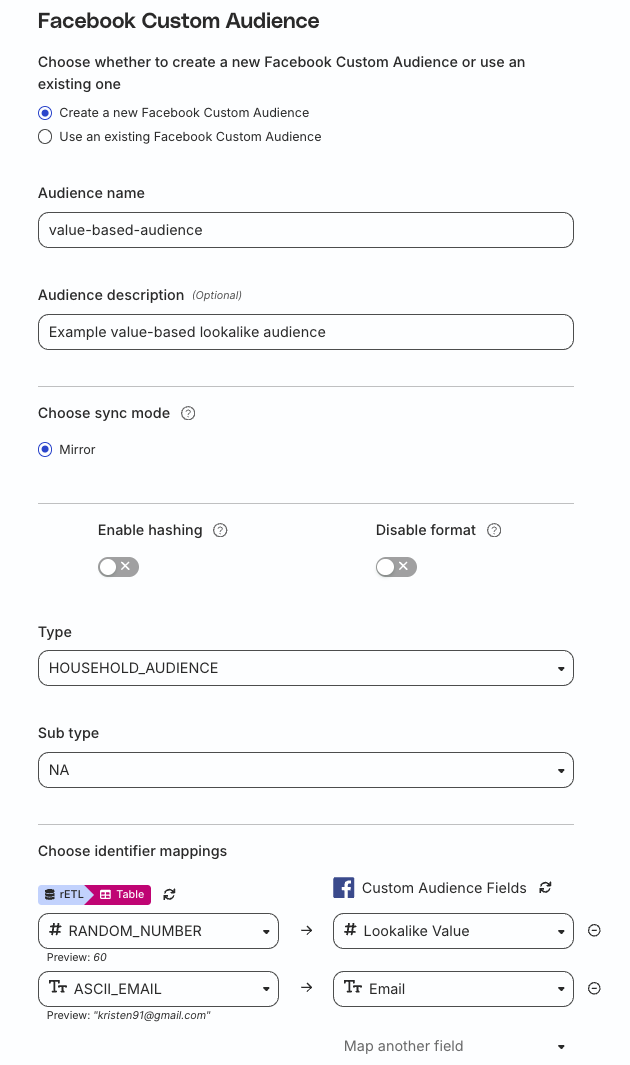630x1065 pixels.
Task: Select Create a new Facebook Custom Audience
Action: [x=45, y=113]
